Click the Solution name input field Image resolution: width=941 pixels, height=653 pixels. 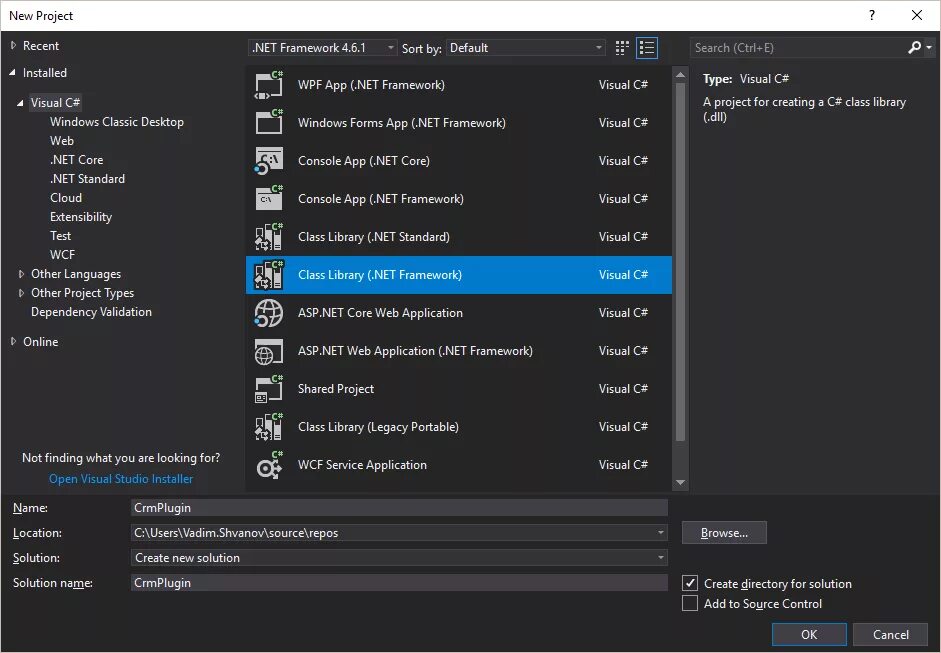click(399, 583)
